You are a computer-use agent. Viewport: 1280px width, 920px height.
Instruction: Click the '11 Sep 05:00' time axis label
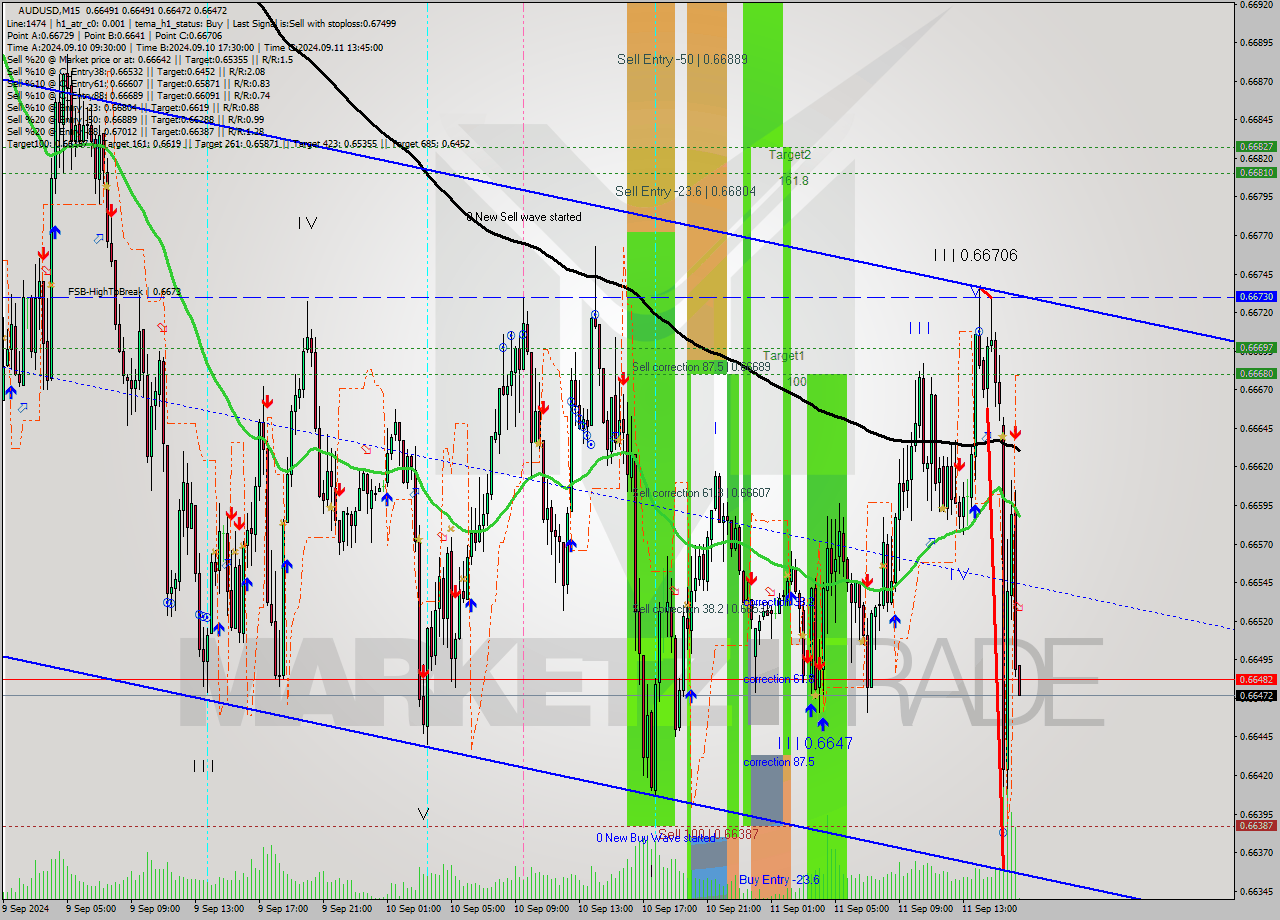pos(861,910)
